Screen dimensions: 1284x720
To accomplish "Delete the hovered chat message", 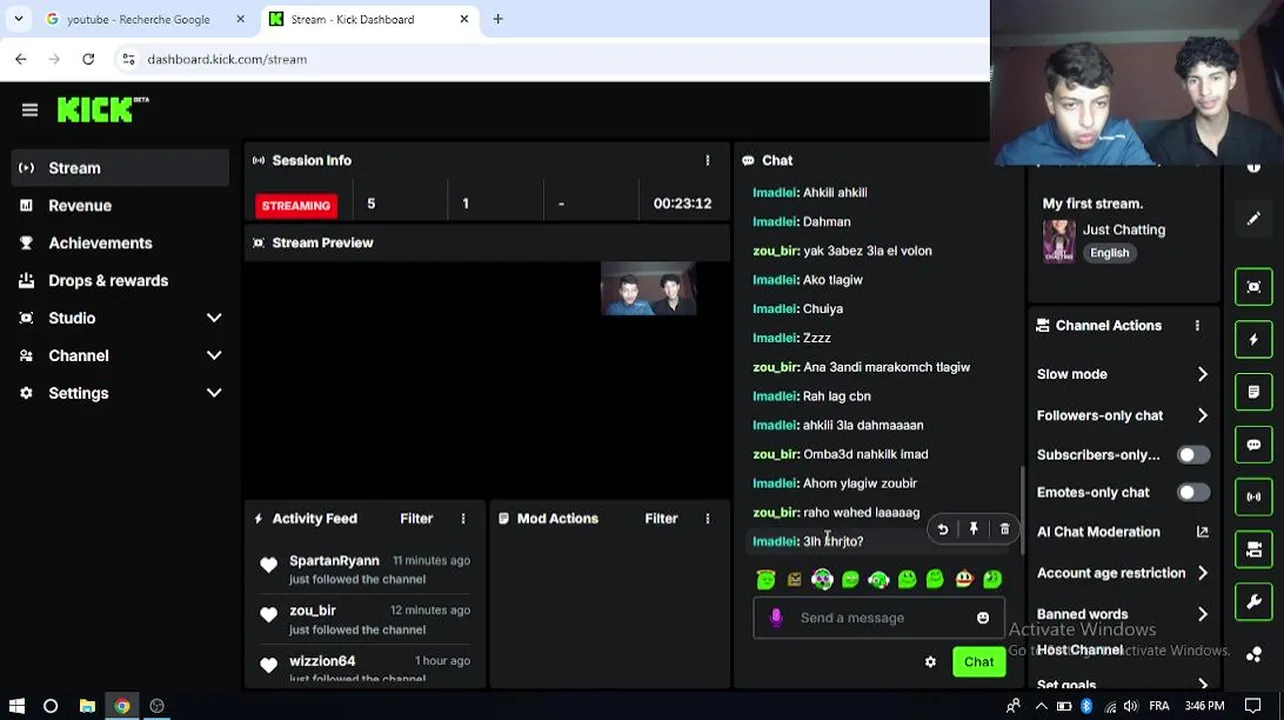I will pyautogui.click(x=1005, y=529).
